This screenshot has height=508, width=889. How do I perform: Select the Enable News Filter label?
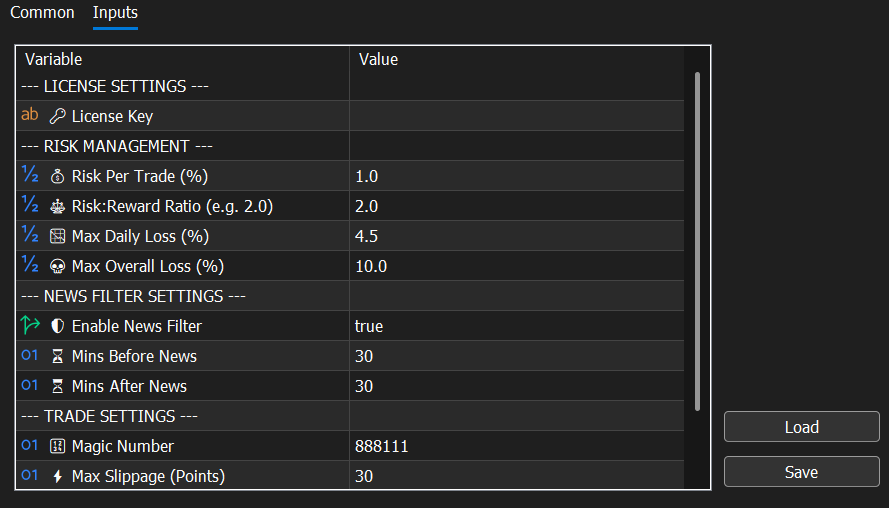137,326
